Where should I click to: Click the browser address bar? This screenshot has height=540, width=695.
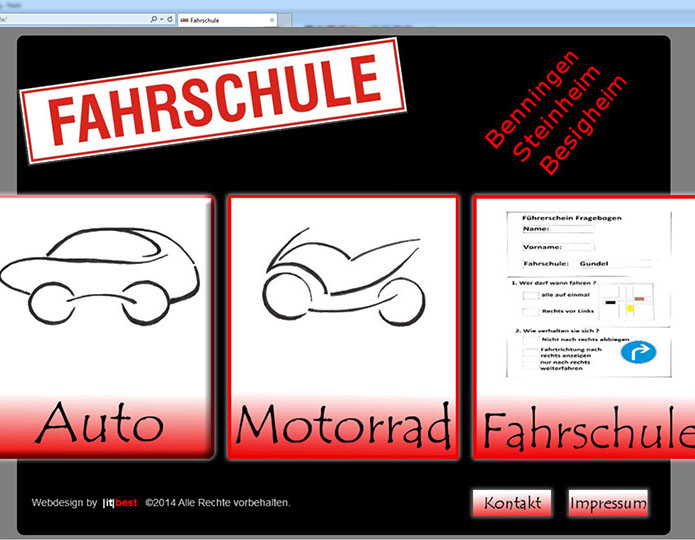70,19
